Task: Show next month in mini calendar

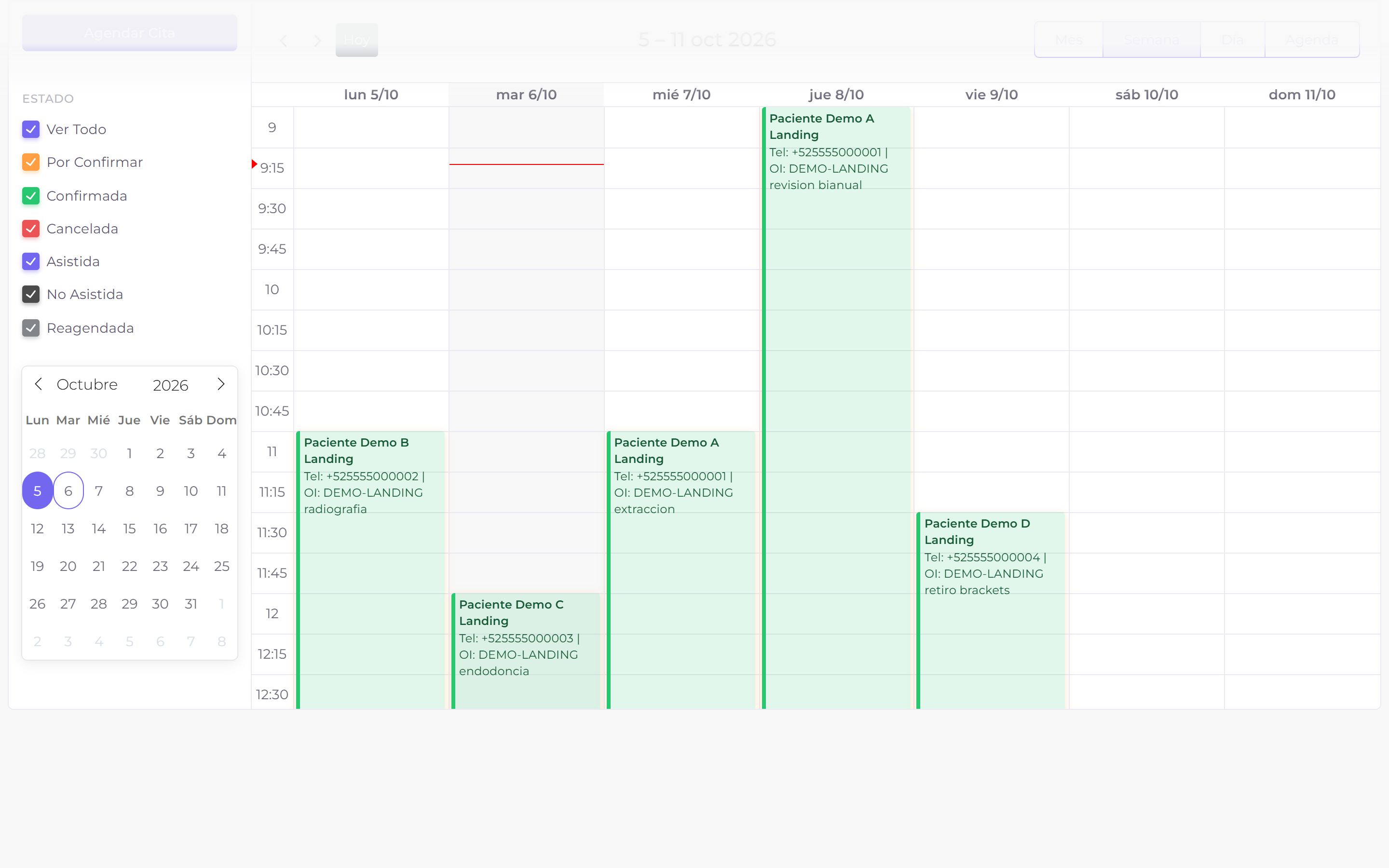Action: click(221, 384)
